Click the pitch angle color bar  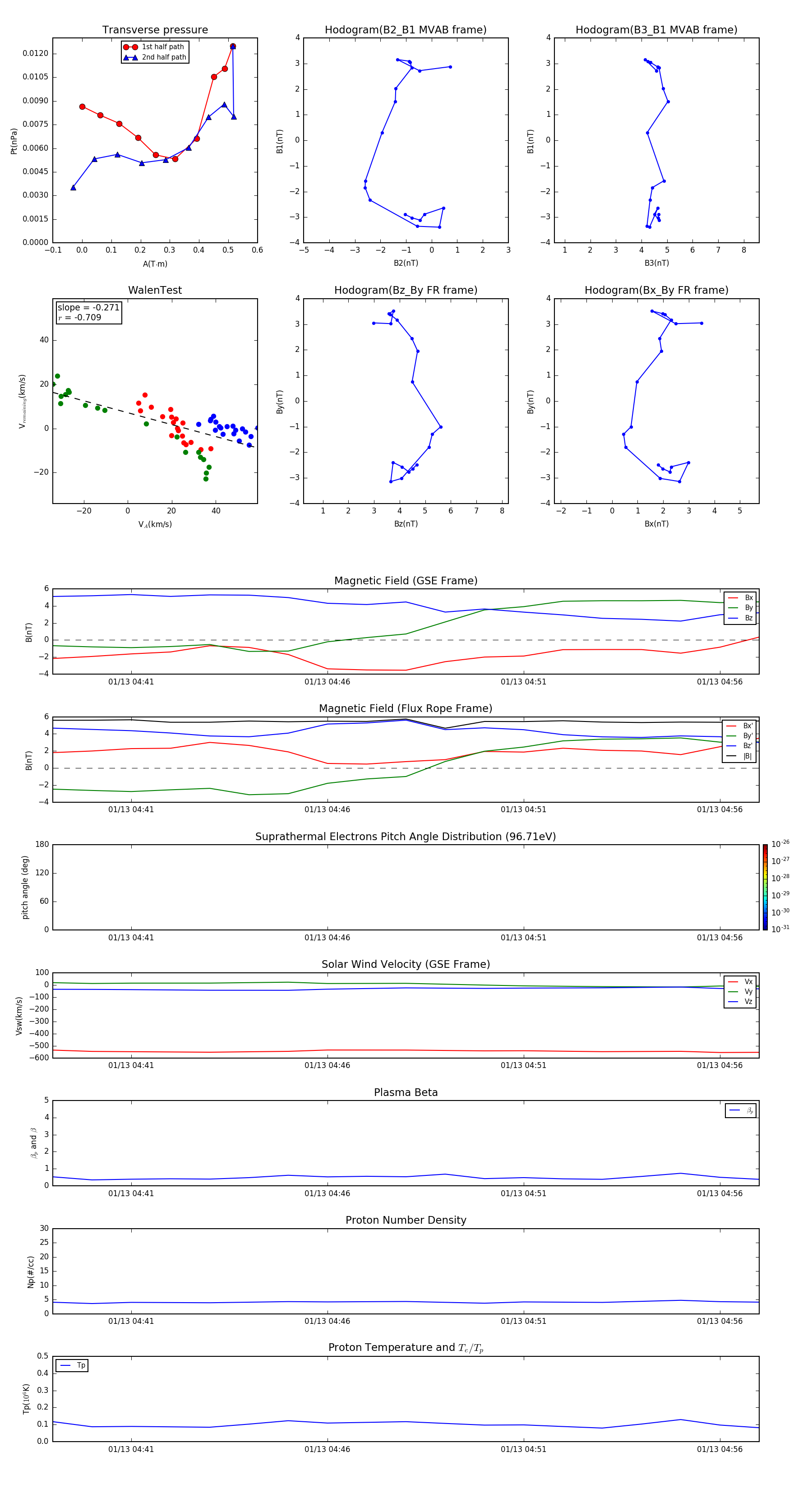765,887
